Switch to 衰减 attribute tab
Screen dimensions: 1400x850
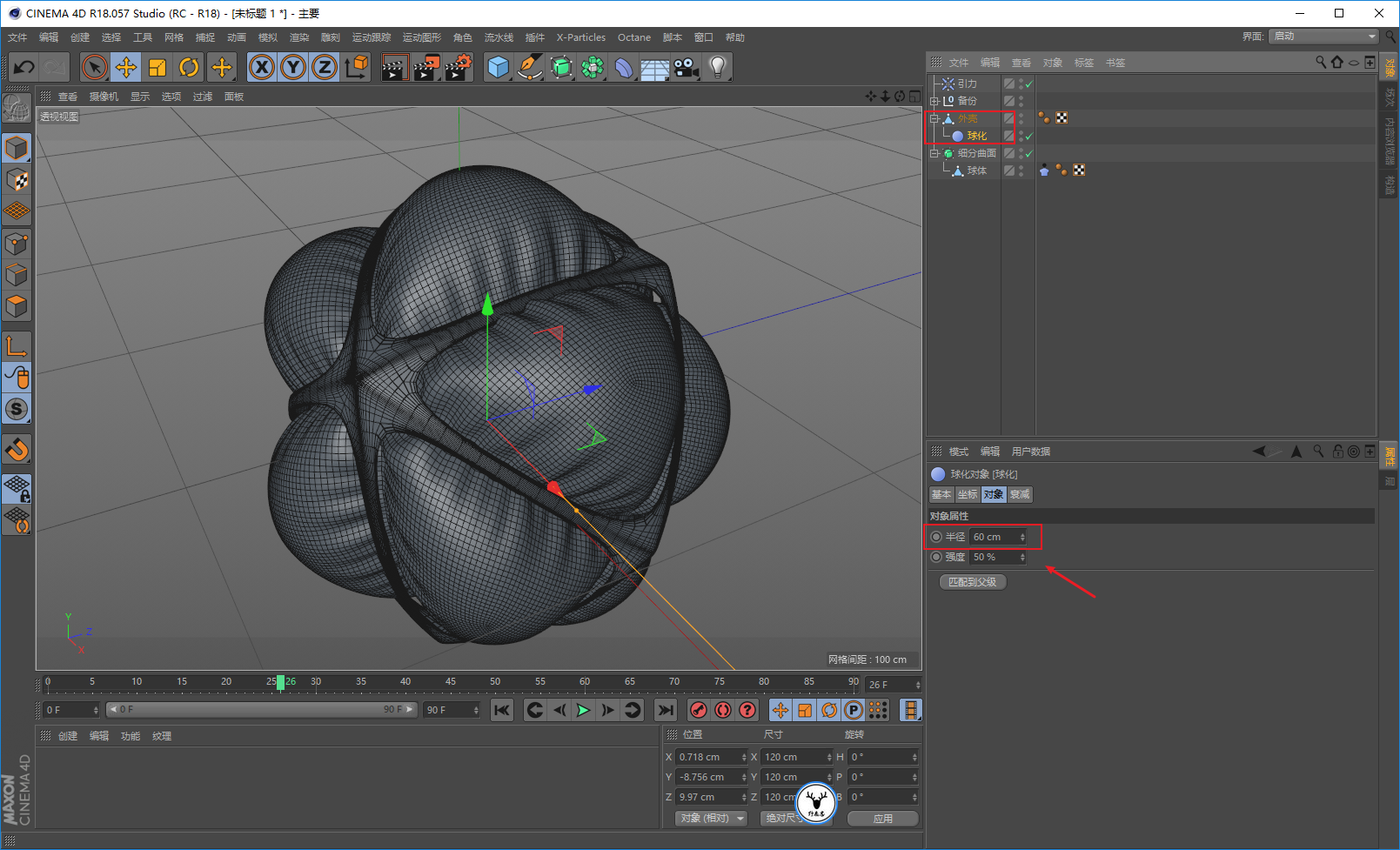[1020, 494]
